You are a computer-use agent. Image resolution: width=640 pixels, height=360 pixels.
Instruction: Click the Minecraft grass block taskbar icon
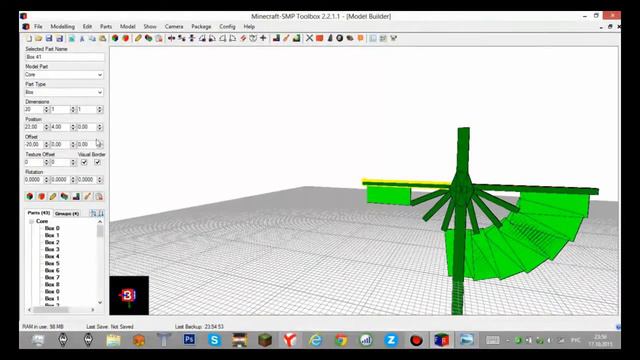(265, 340)
